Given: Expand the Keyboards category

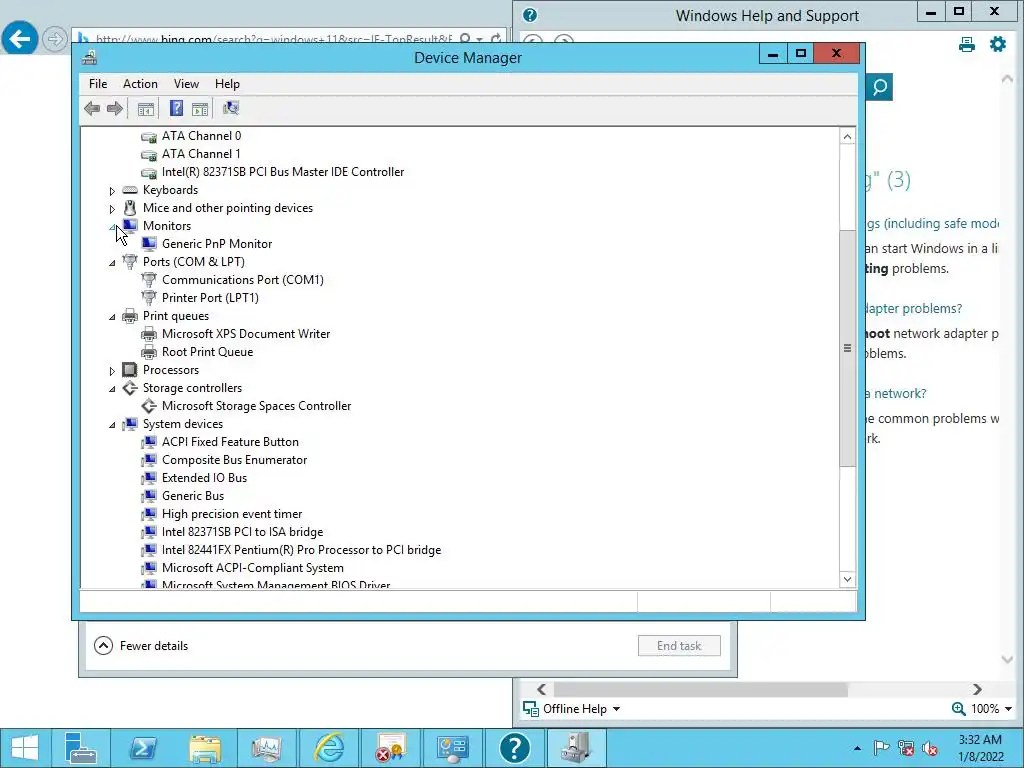Looking at the screenshot, I should click(x=112, y=191).
